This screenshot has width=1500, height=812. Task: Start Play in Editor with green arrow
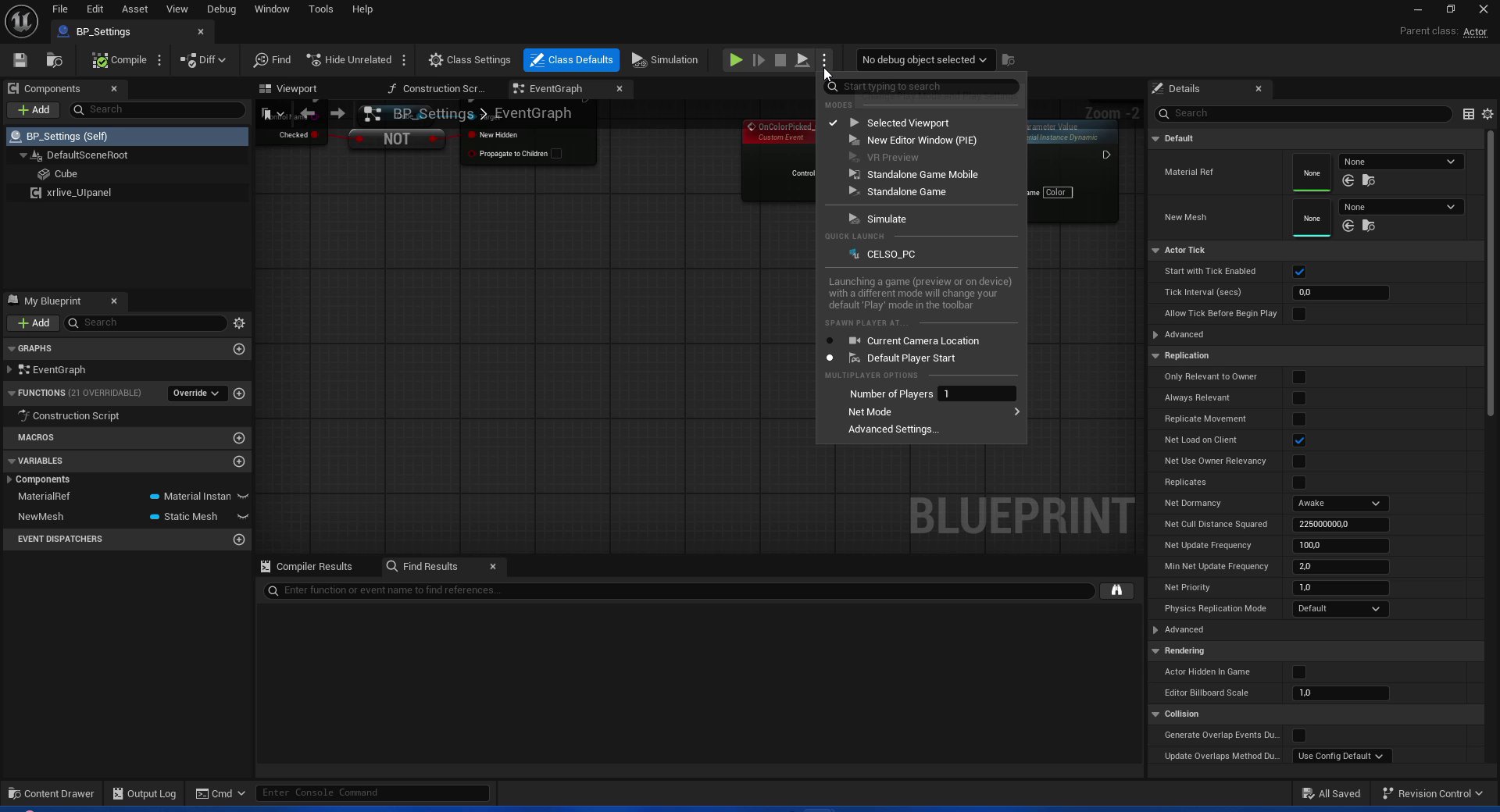pos(735,60)
